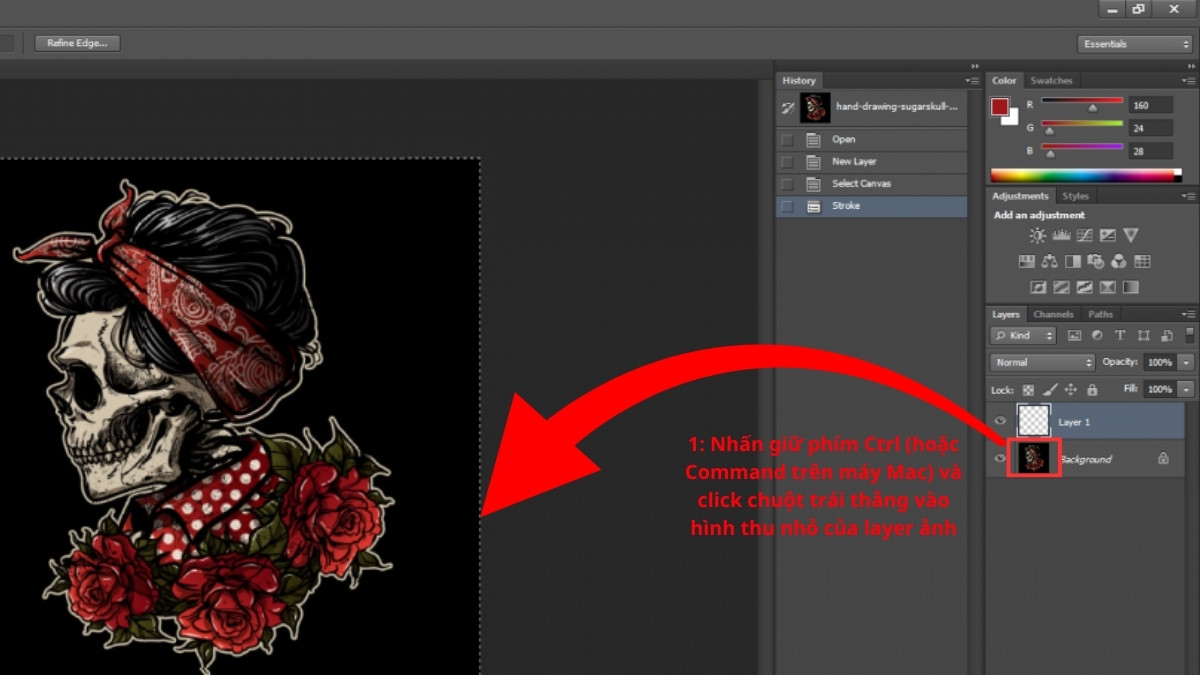Open the Kind filter type dropdown
This screenshot has width=1200, height=675.
pyautogui.click(x=1024, y=336)
